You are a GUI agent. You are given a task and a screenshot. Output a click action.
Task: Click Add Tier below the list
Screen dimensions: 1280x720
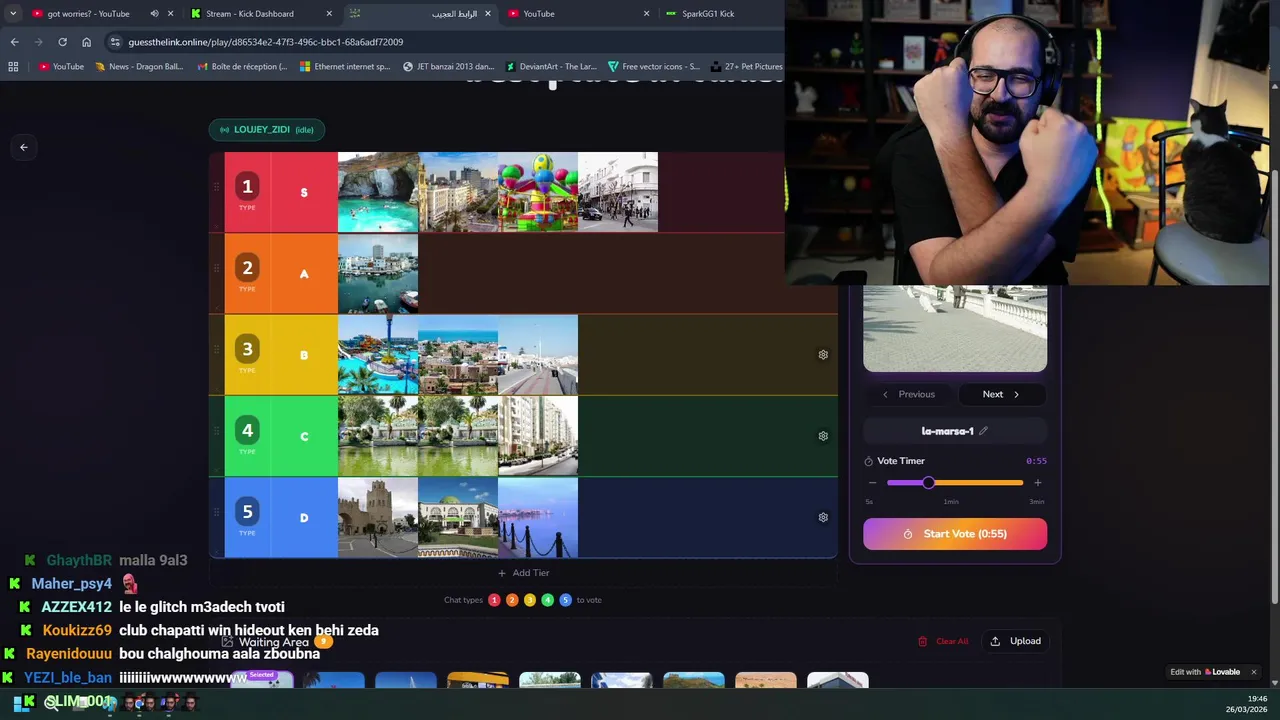tap(523, 573)
